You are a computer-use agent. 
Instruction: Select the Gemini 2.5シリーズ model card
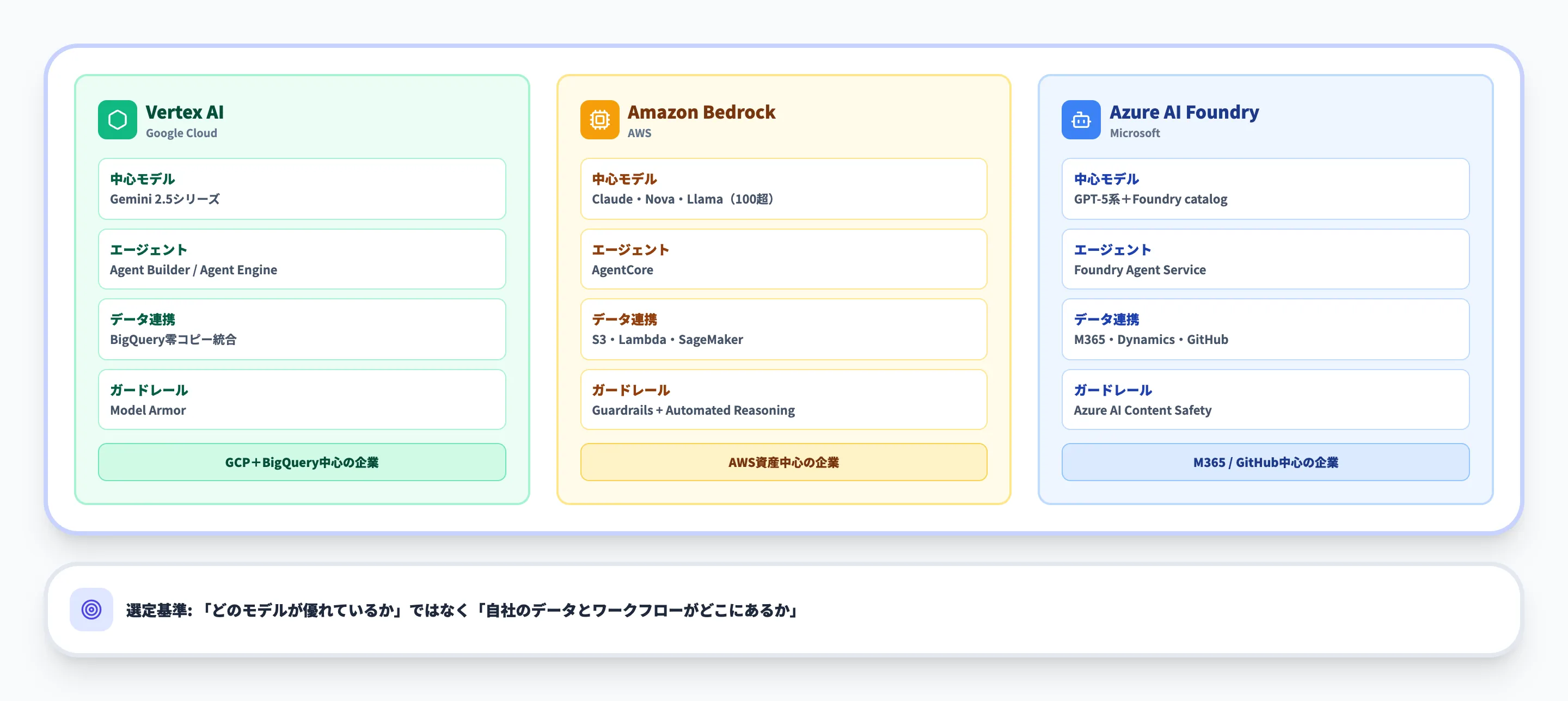(302, 189)
